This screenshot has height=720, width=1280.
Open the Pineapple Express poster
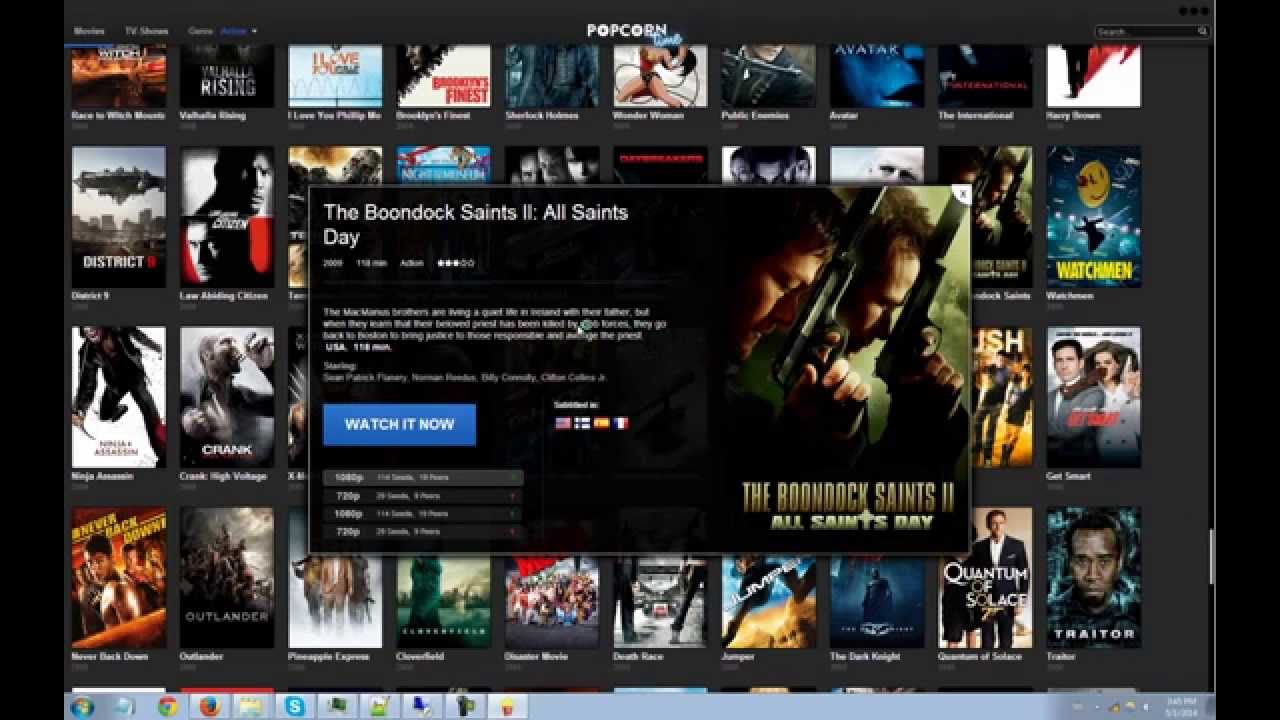335,601
